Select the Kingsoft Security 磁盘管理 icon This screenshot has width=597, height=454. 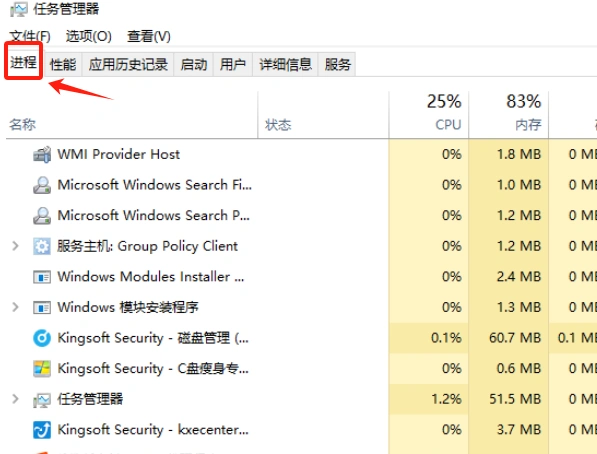(42, 338)
